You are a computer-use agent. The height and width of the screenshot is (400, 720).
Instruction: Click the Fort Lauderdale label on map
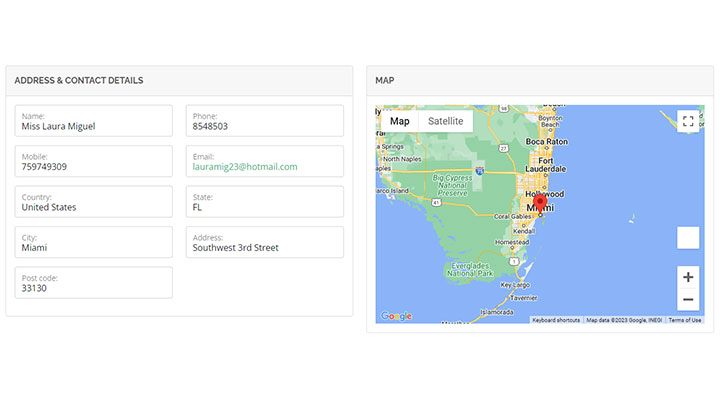pos(546,165)
